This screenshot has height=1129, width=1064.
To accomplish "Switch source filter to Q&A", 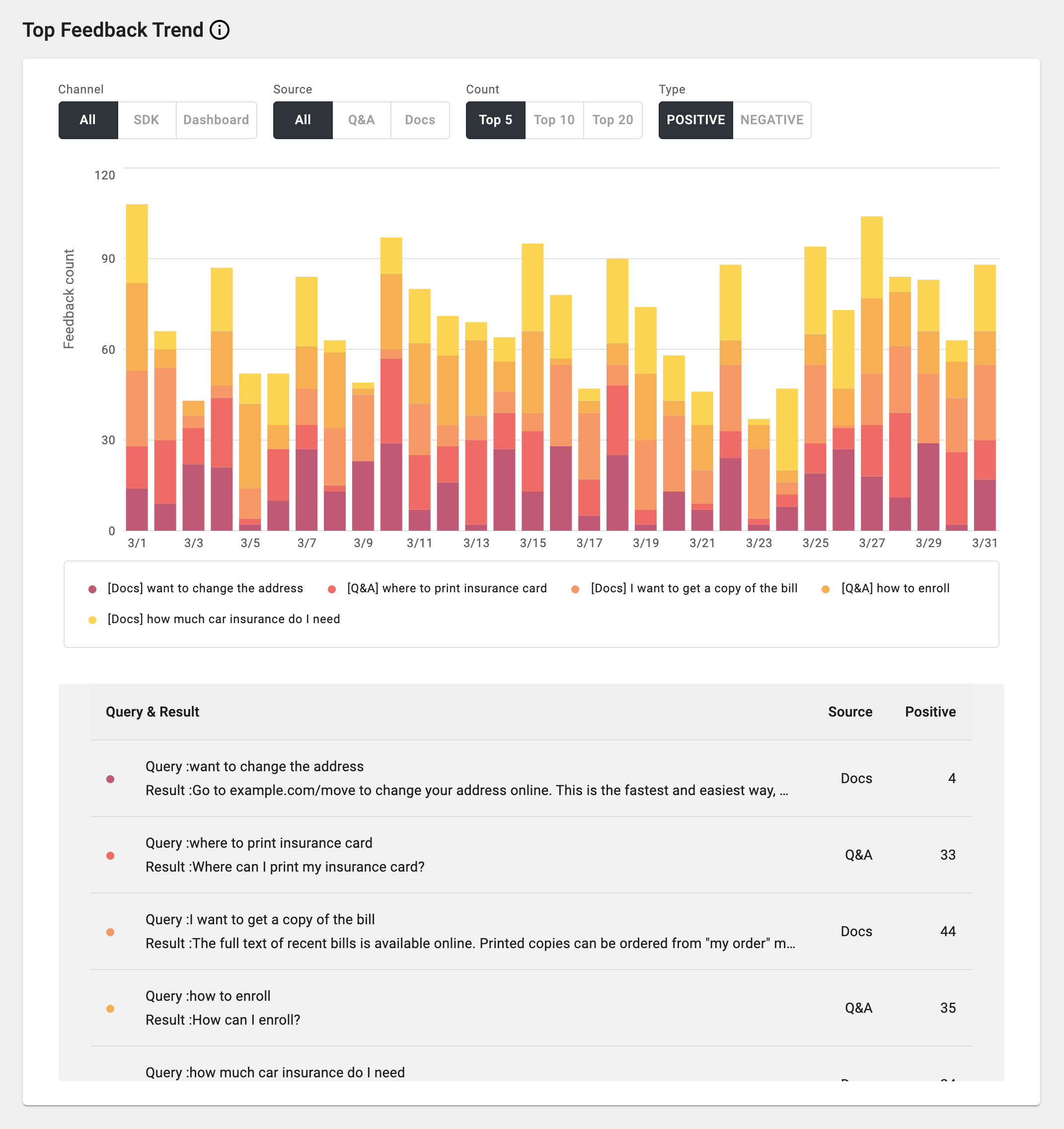I will click(x=361, y=120).
